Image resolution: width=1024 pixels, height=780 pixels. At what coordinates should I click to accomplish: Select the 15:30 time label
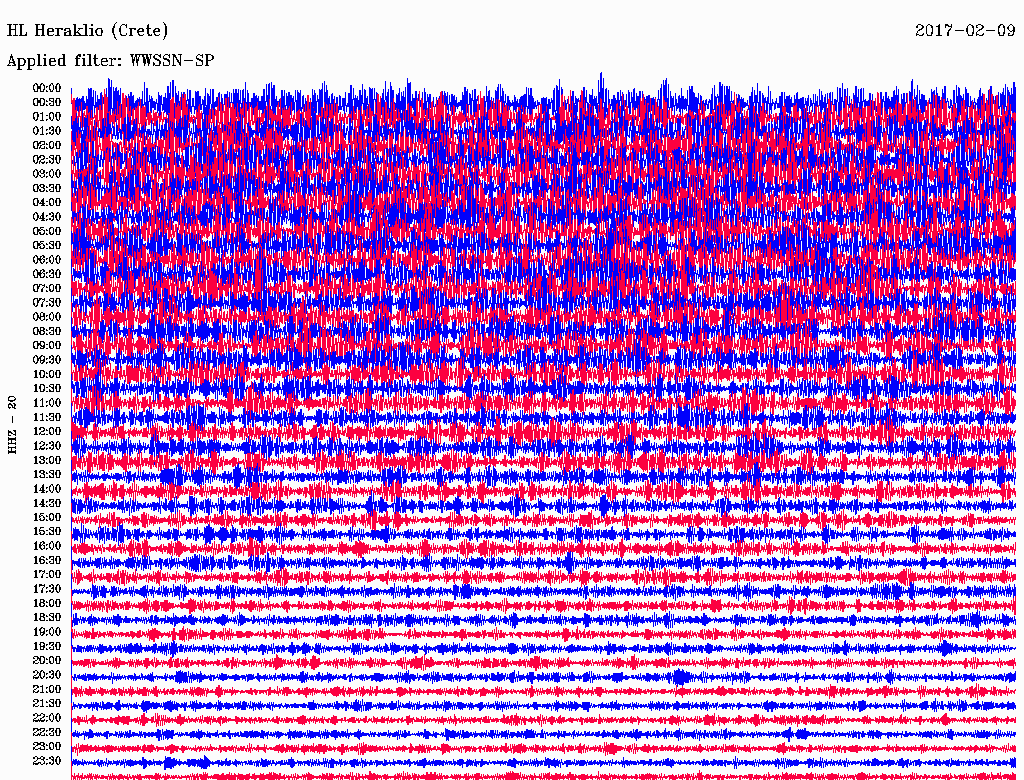(x=47, y=531)
